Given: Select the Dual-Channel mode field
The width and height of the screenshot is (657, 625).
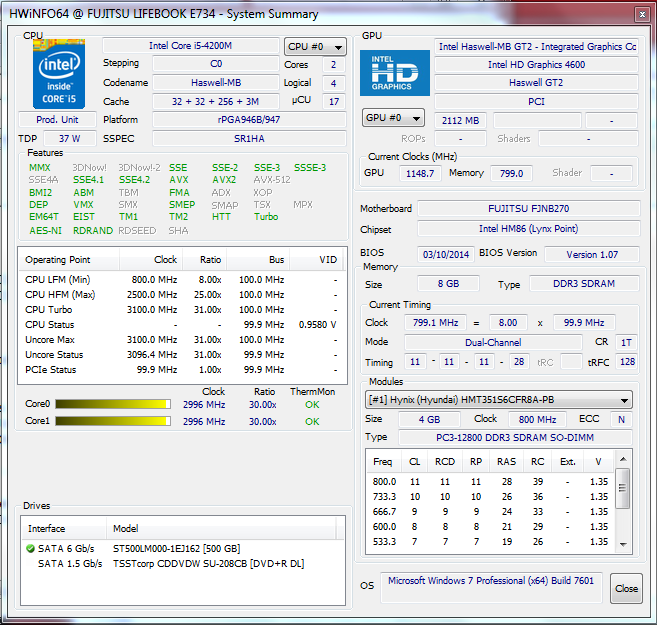Looking at the screenshot, I should click(493, 343).
